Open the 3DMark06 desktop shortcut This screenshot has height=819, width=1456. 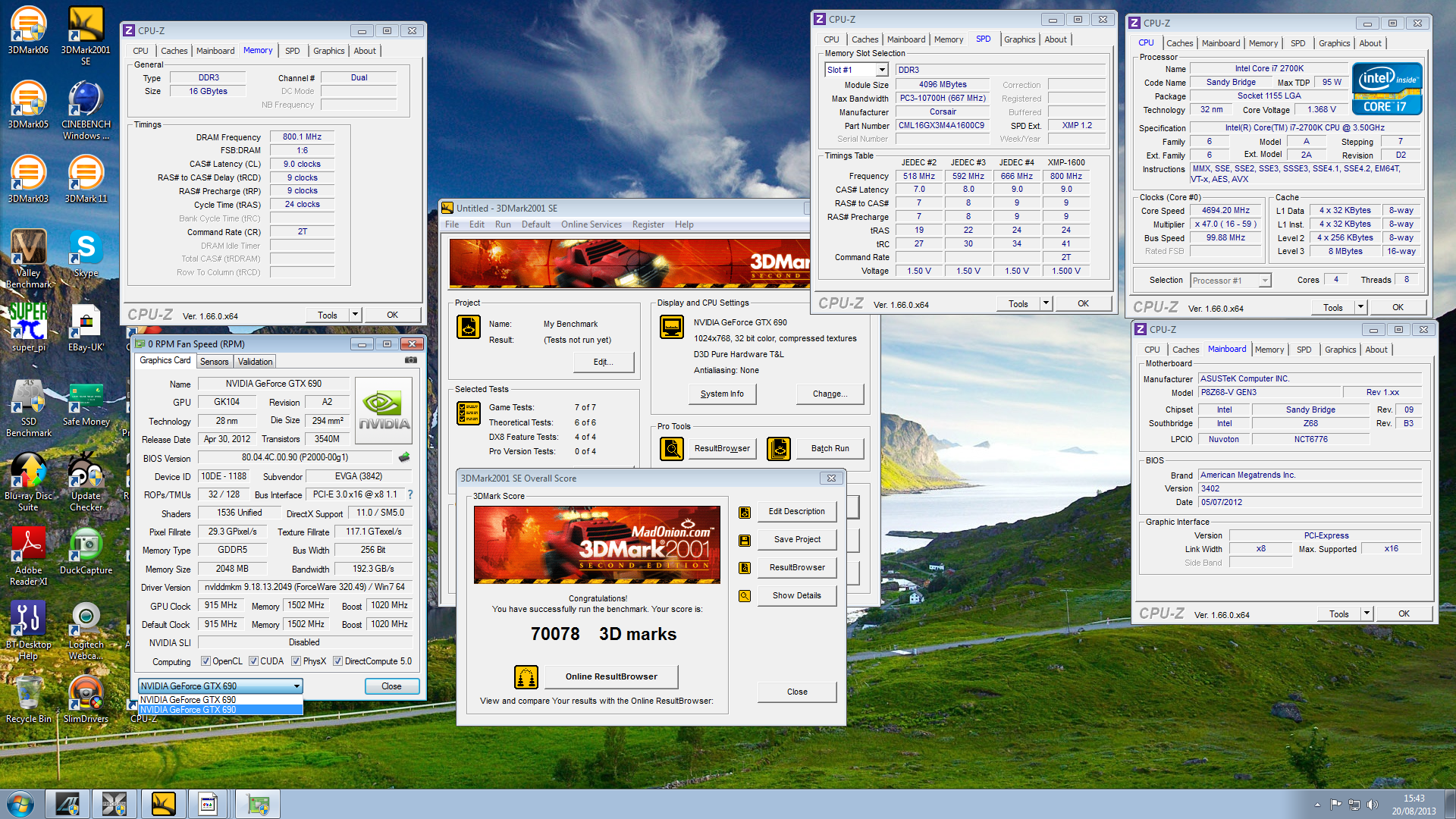[28, 30]
